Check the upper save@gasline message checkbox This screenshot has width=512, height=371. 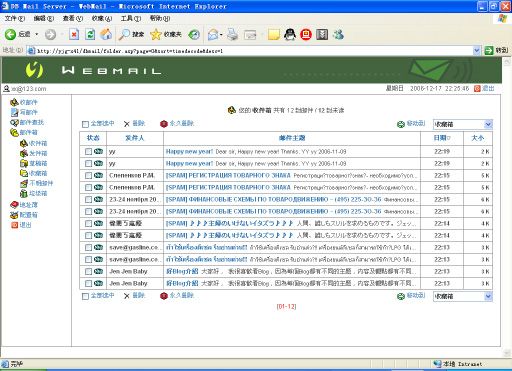click(88, 248)
